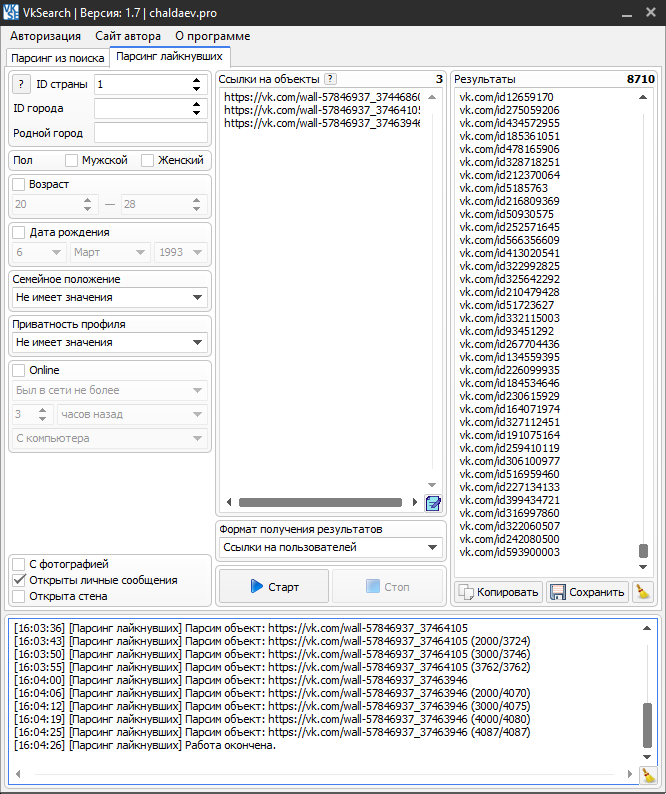Expand the Приватность профиля dropdown
Viewport: 666px width, 794px height.
[x=109, y=342]
